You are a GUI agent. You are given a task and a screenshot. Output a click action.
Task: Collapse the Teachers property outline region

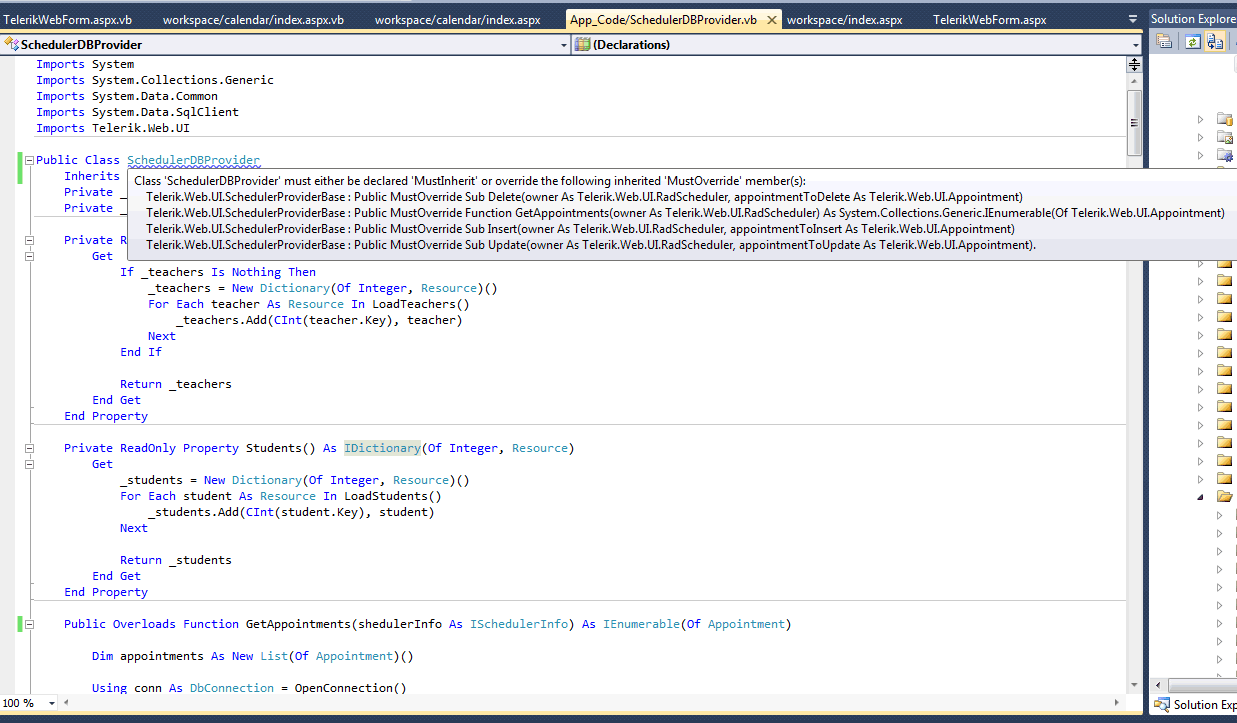click(x=29, y=240)
